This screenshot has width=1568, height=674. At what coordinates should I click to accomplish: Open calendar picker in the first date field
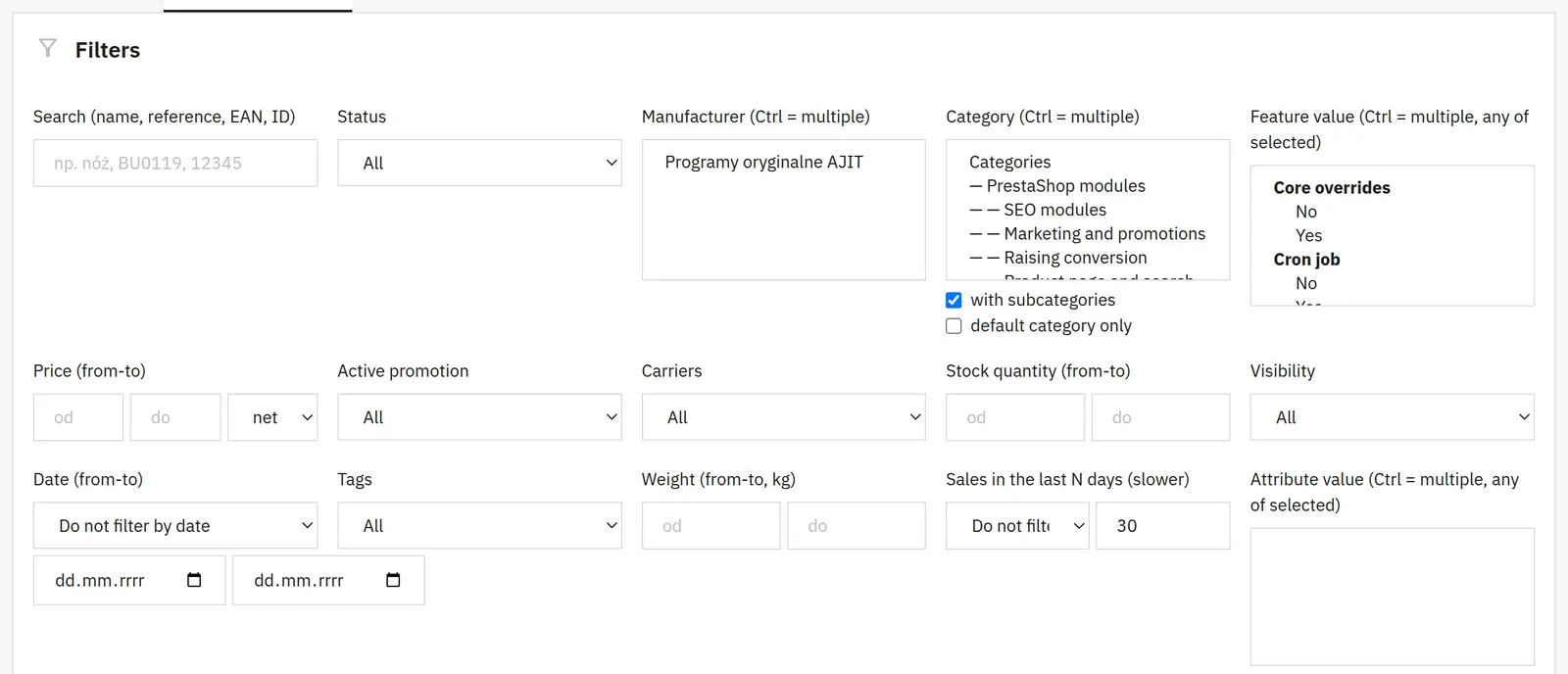[x=194, y=580]
